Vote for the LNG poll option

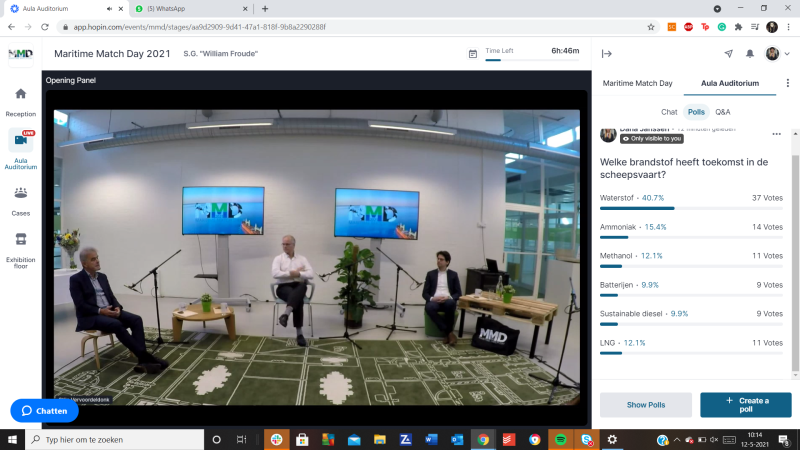[691, 347]
